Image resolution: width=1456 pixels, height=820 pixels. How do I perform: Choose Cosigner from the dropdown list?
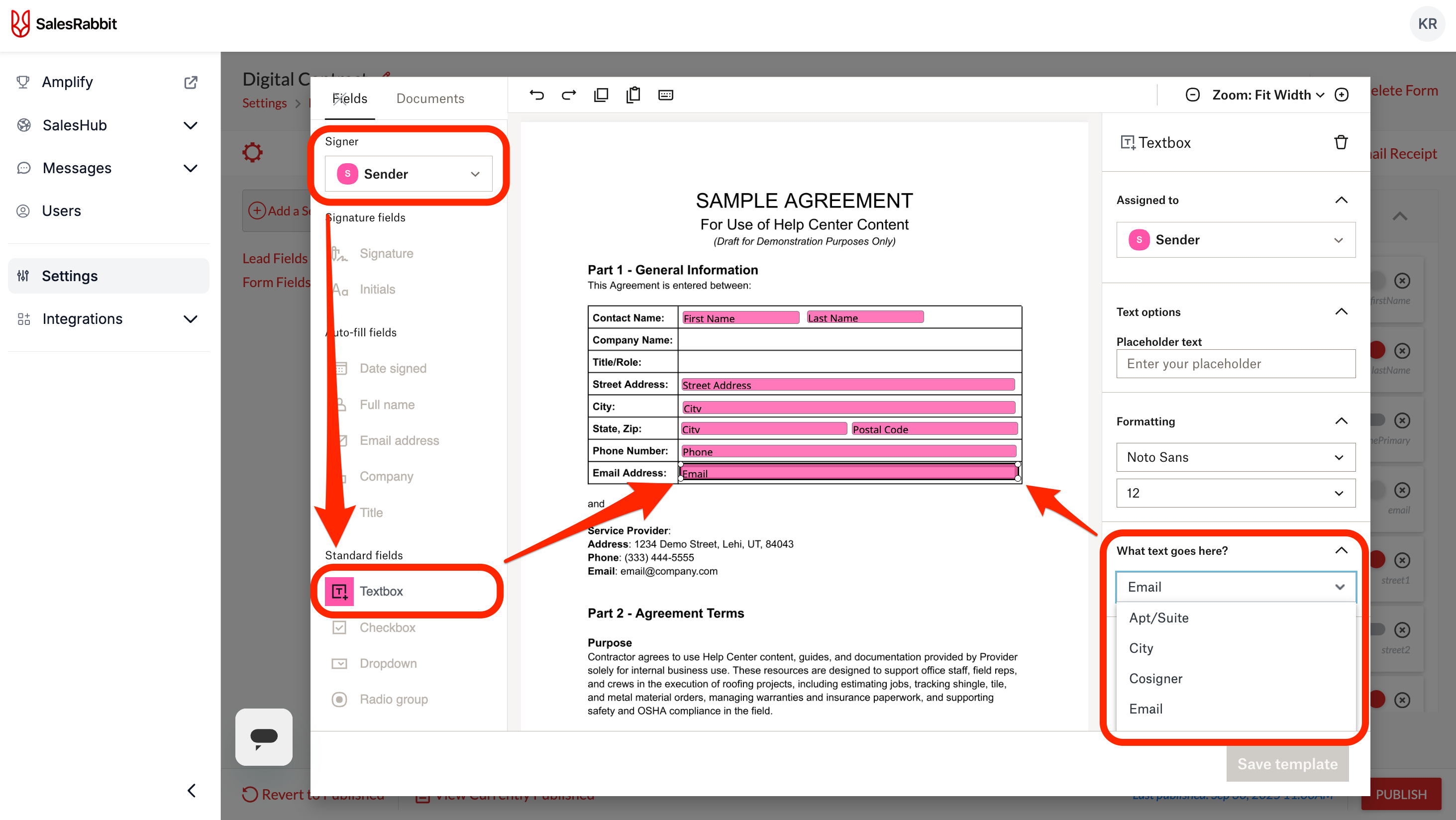click(x=1155, y=678)
